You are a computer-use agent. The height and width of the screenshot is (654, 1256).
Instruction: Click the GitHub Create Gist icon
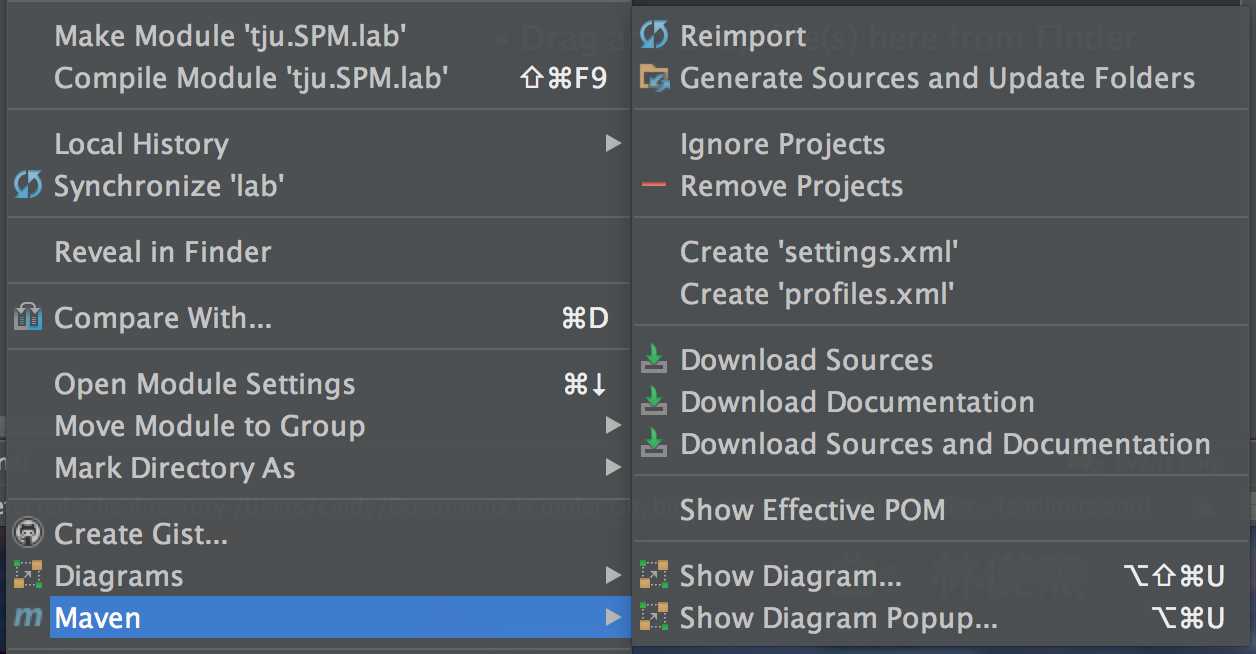28,534
